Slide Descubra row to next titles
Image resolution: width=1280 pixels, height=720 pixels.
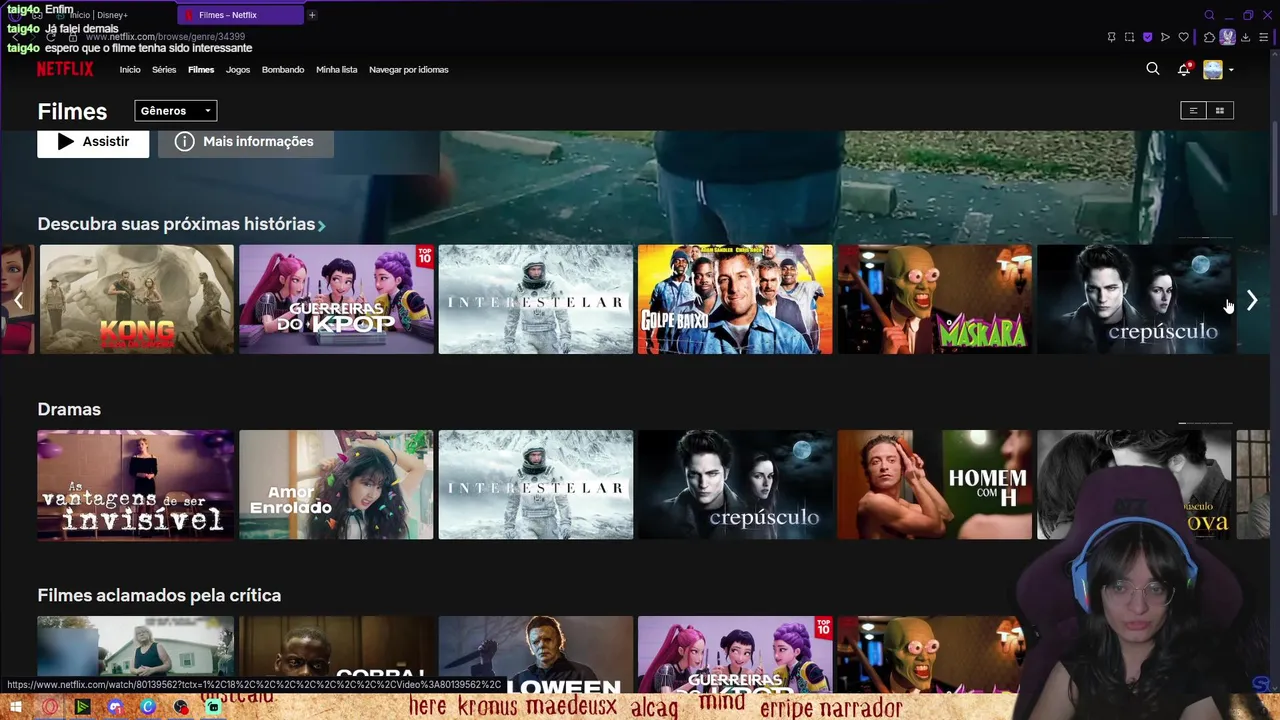pyautogui.click(x=1252, y=299)
